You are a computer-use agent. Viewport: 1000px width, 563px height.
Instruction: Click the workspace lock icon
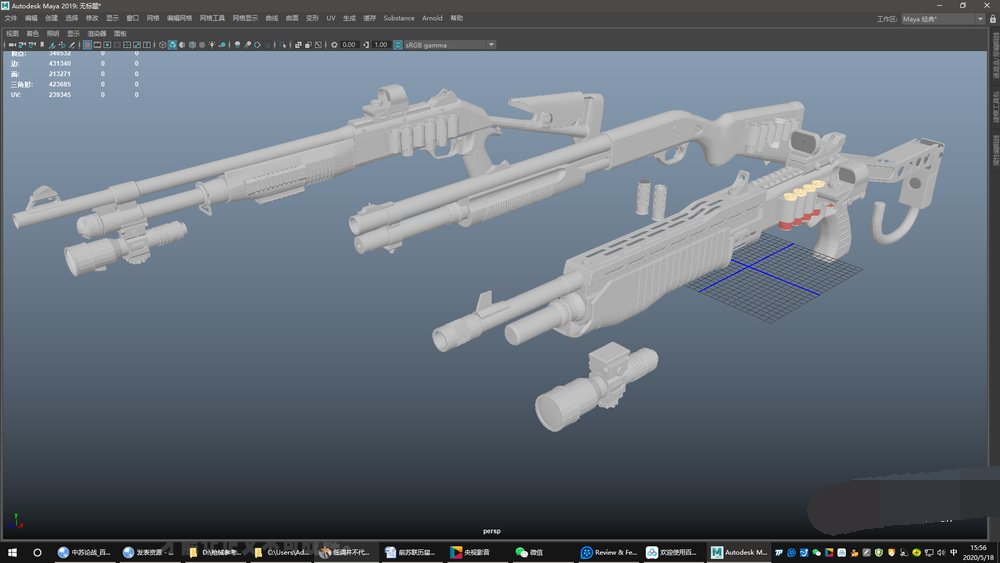click(x=992, y=19)
